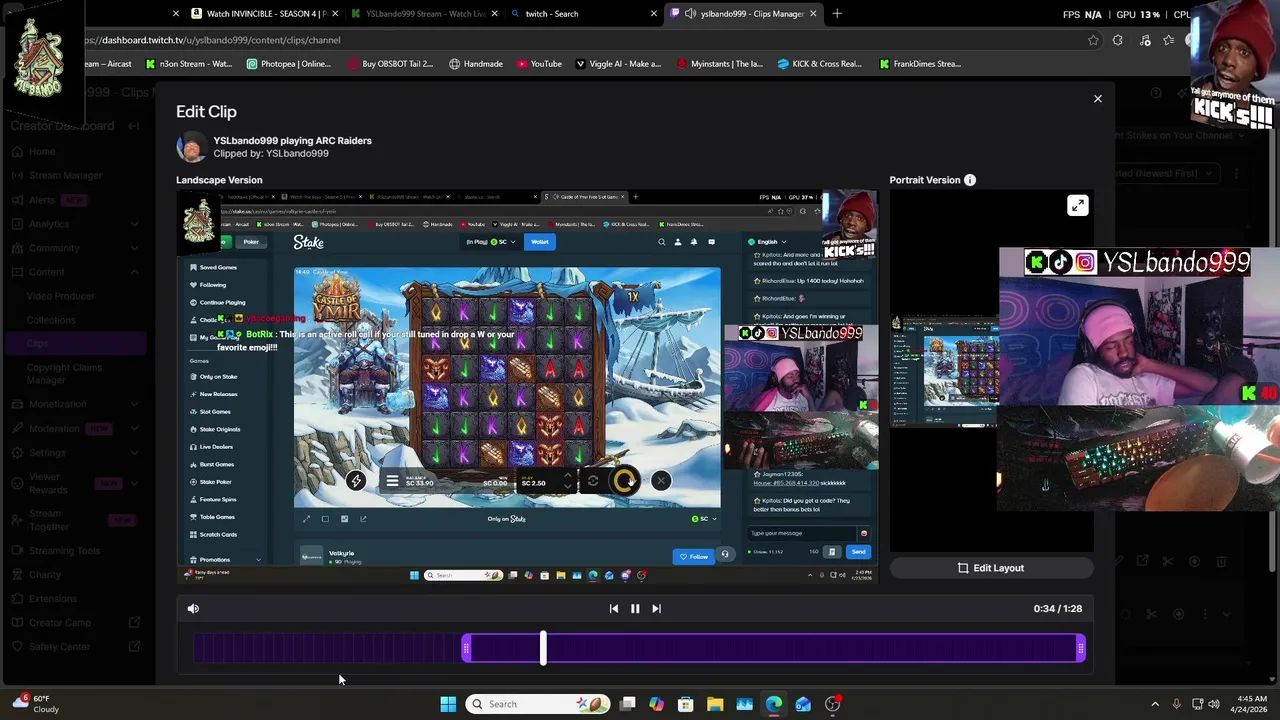Open Myinstants bookmark

pyautogui.click(x=720, y=64)
